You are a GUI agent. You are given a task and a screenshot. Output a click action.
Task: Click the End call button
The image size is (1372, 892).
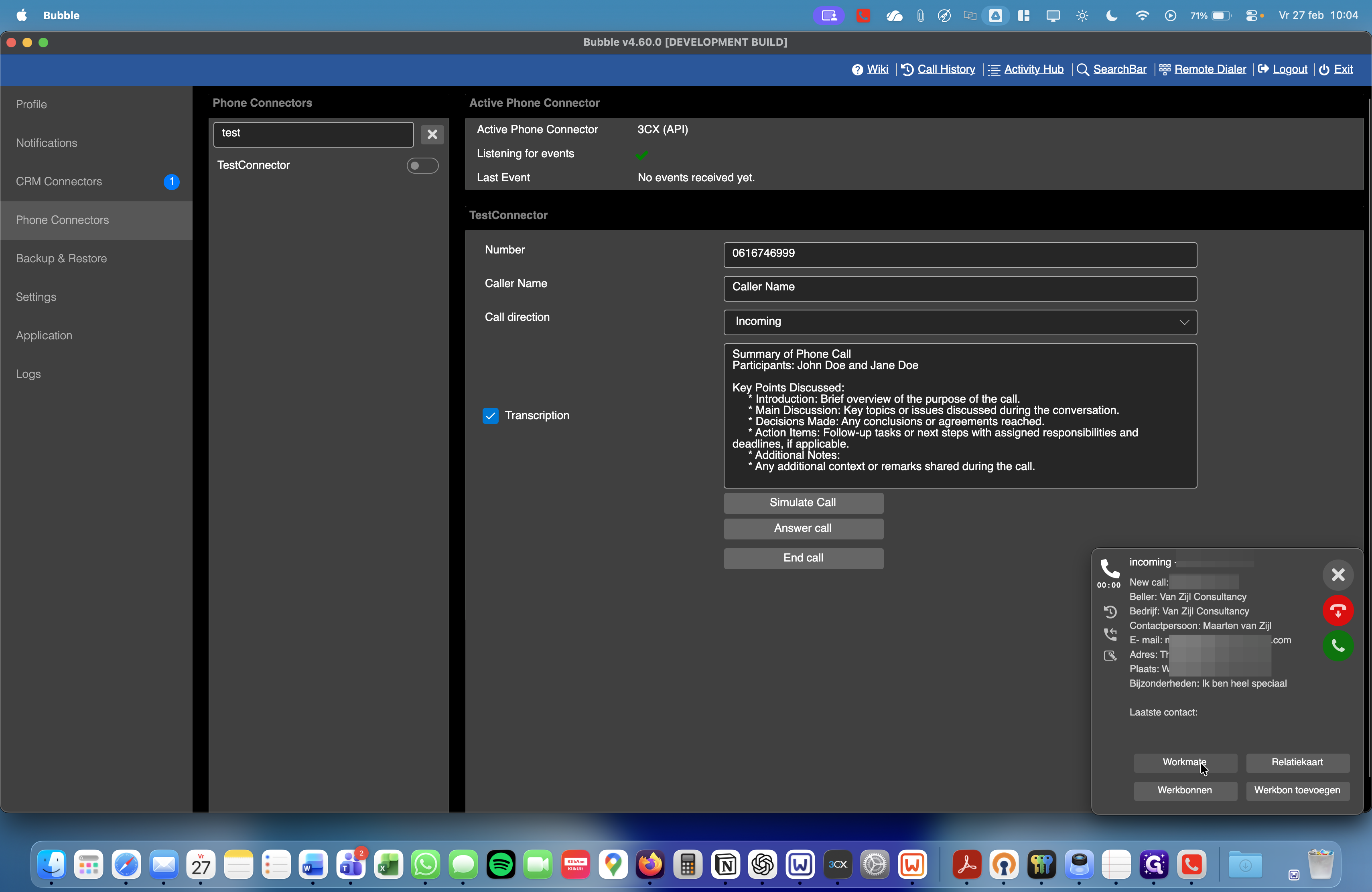click(x=803, y=558)
